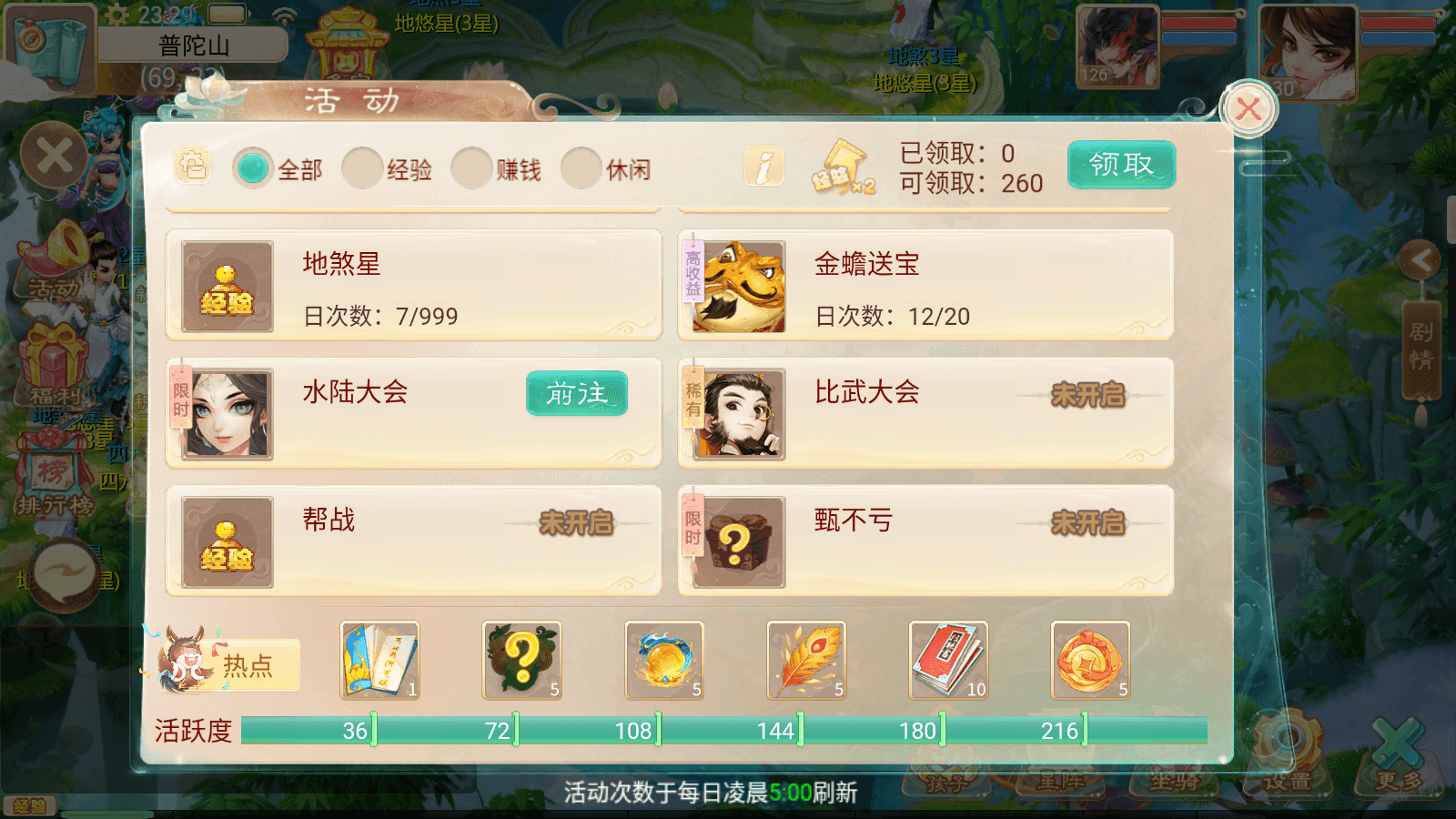Screen dimensions: 1456x819
Task: Select the 休闲 filter radio button
Action: point(581,168)
